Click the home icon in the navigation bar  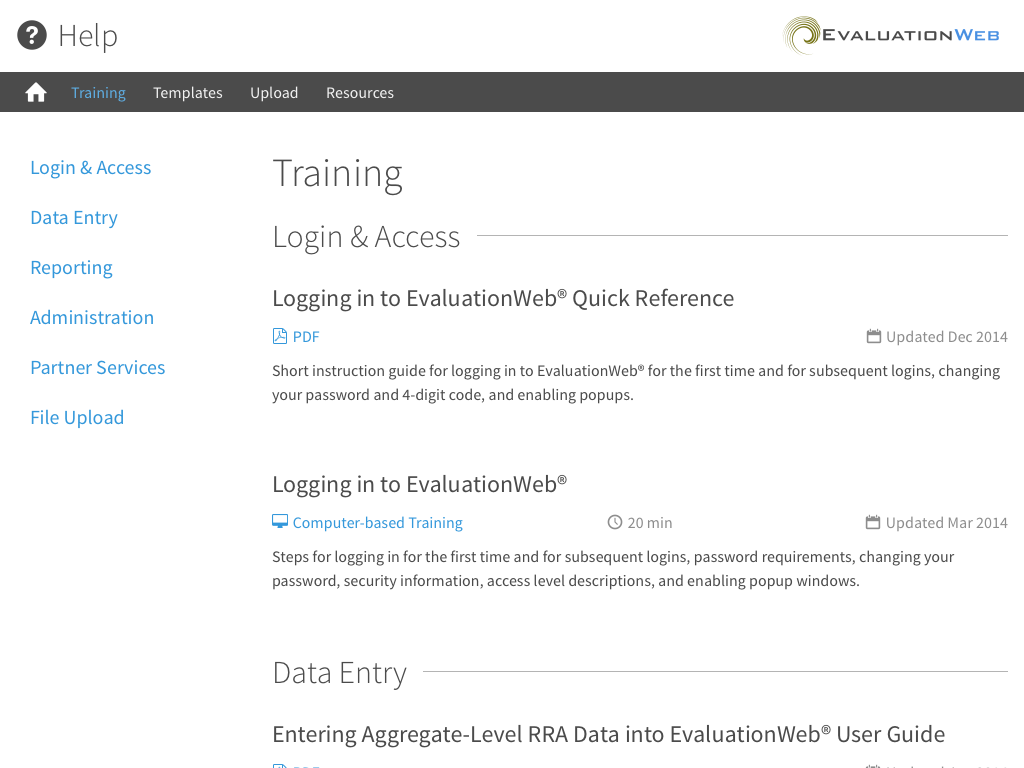tap(36, 93)
